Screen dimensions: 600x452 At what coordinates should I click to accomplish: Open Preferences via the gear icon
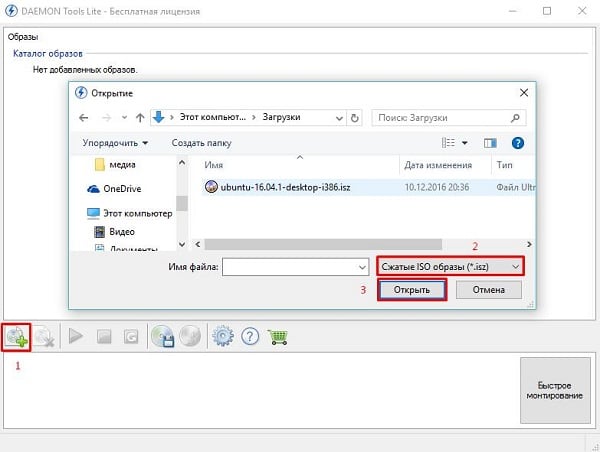point(222,337)
